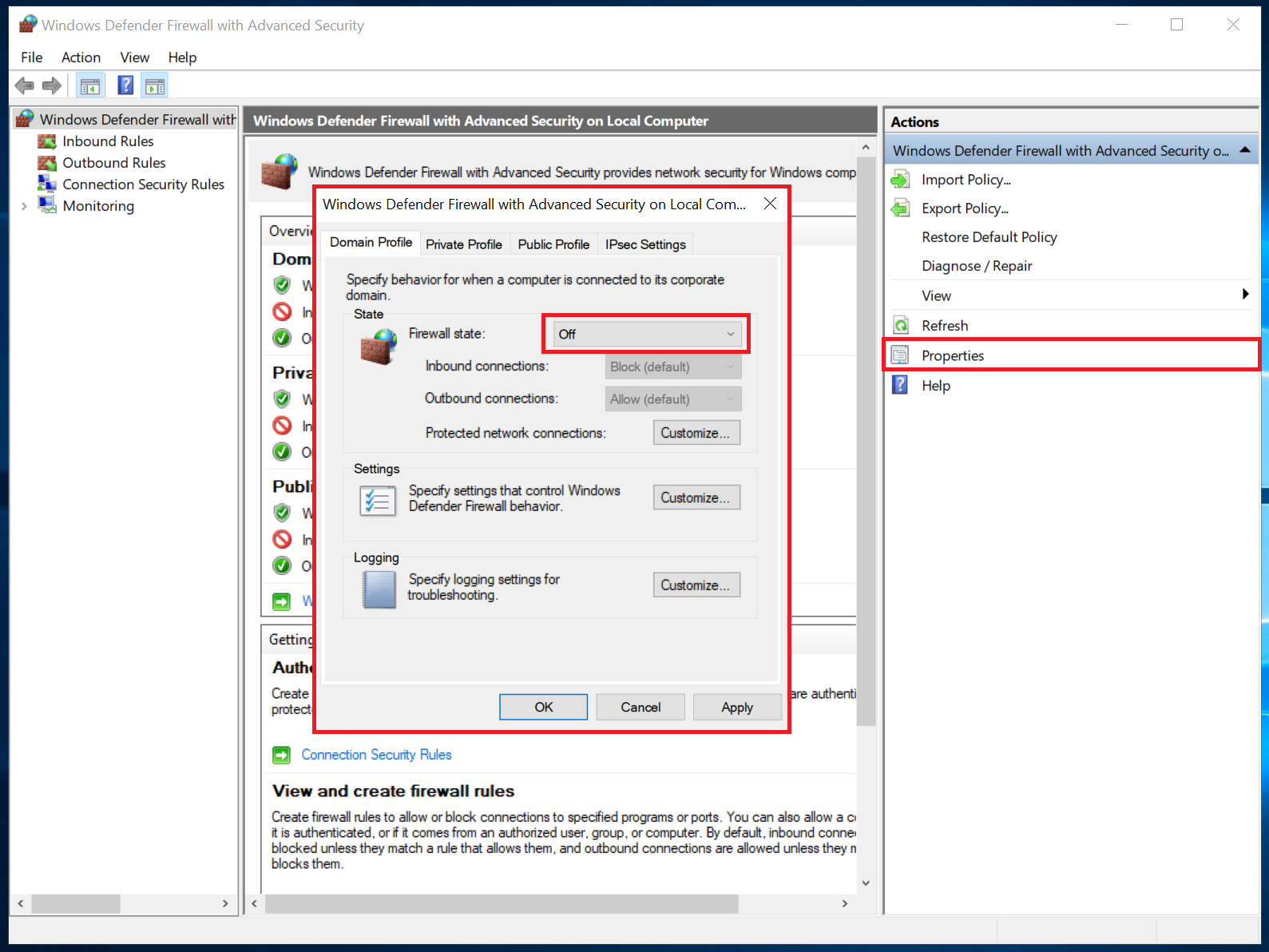Image resolution: width=1269 pixels, height=952 pixels.
Task: Click green arrow icon beside Connection Security Rules link
Action: (x=281, y=755)
